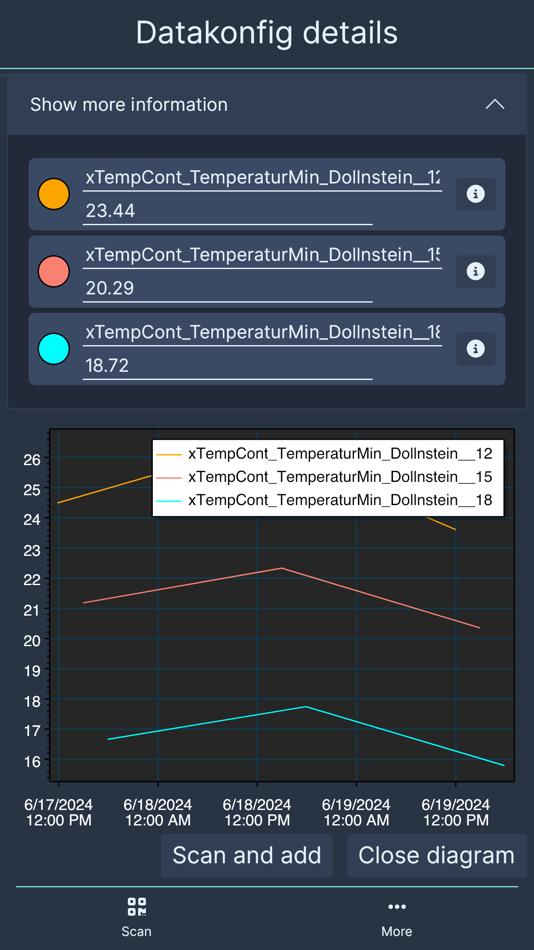Collapse the Show more information section
Image resolution: width=534 pixels, height=950 pixels.
pos(495,104)
